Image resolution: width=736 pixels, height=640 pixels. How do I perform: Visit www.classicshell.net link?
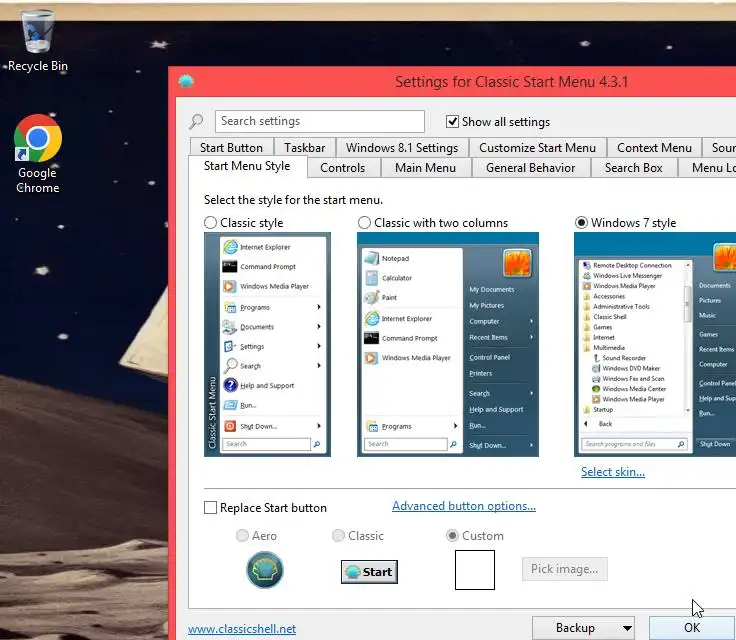(x=242, y=629)
